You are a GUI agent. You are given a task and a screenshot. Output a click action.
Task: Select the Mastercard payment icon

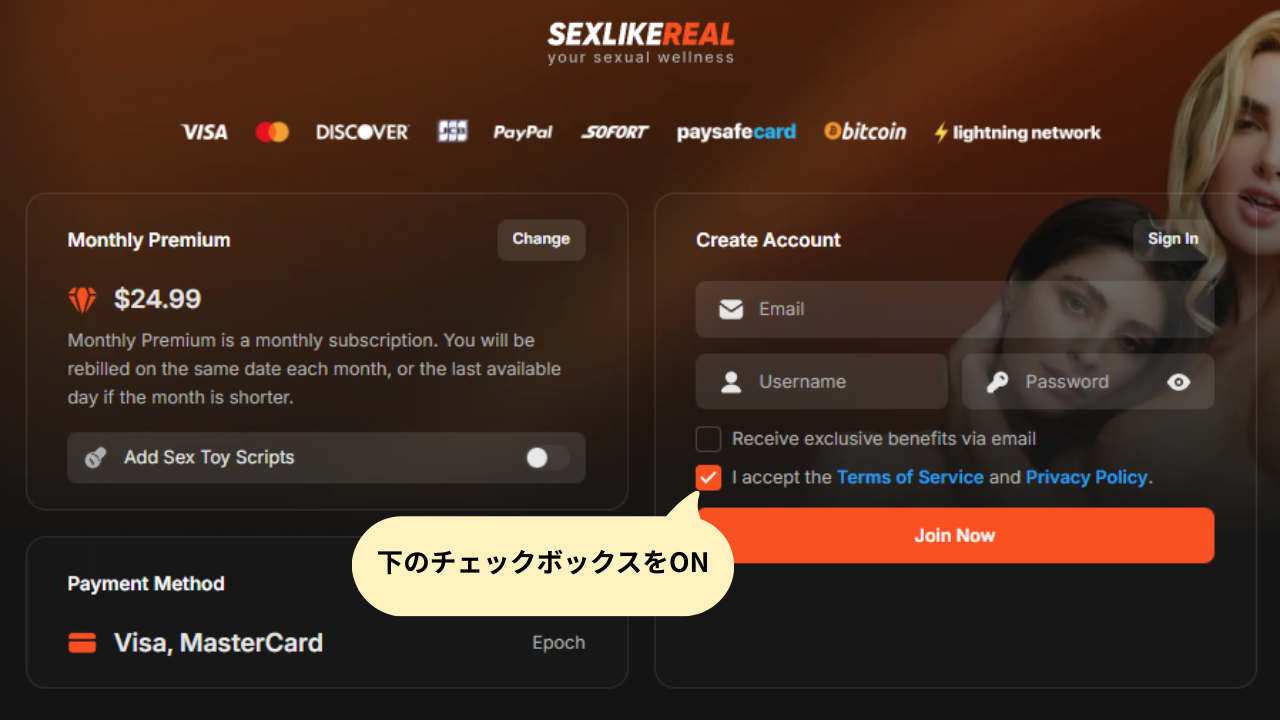click(272, 131)
